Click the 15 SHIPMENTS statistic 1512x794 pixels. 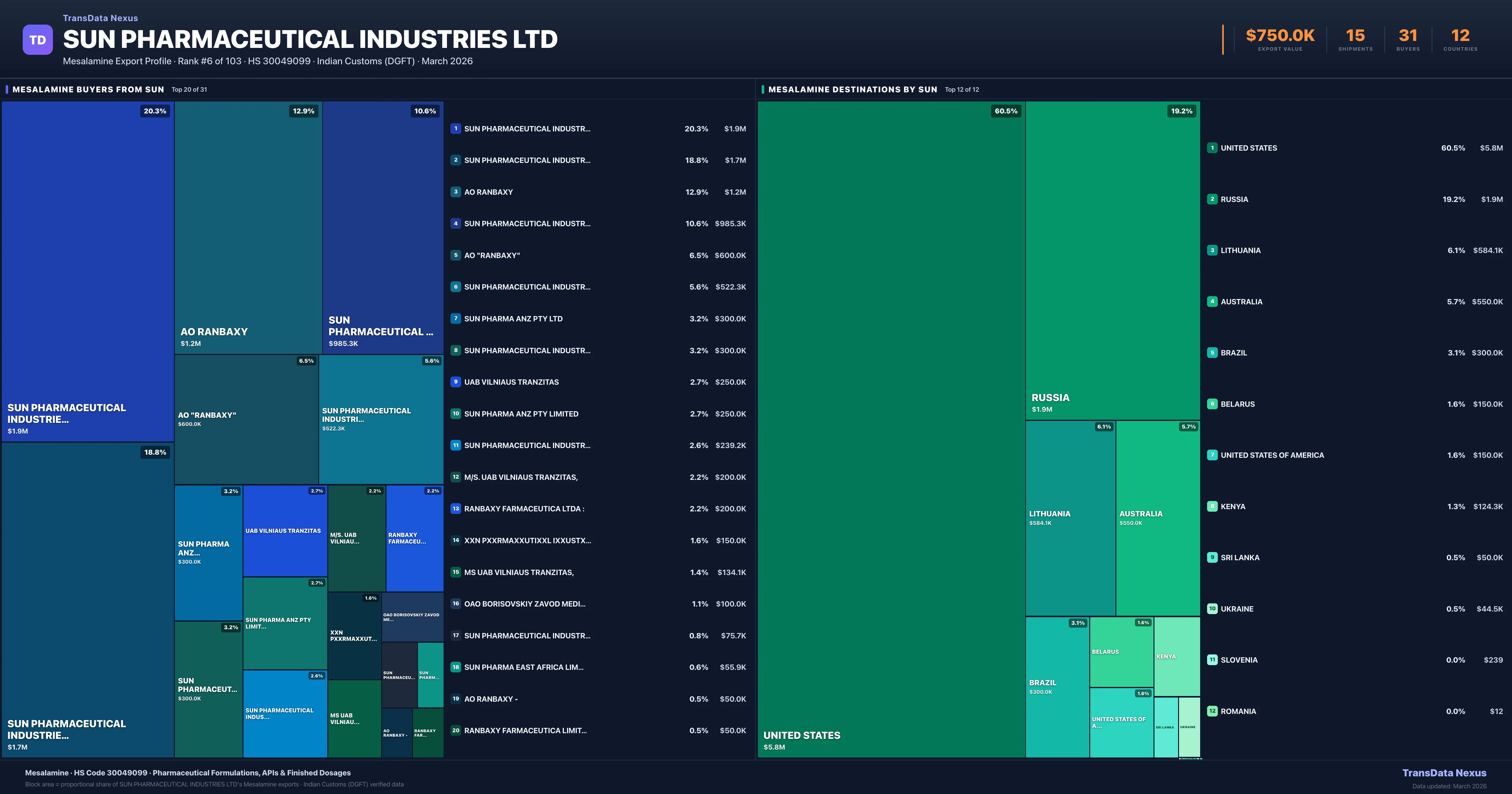pos(1356,40)
